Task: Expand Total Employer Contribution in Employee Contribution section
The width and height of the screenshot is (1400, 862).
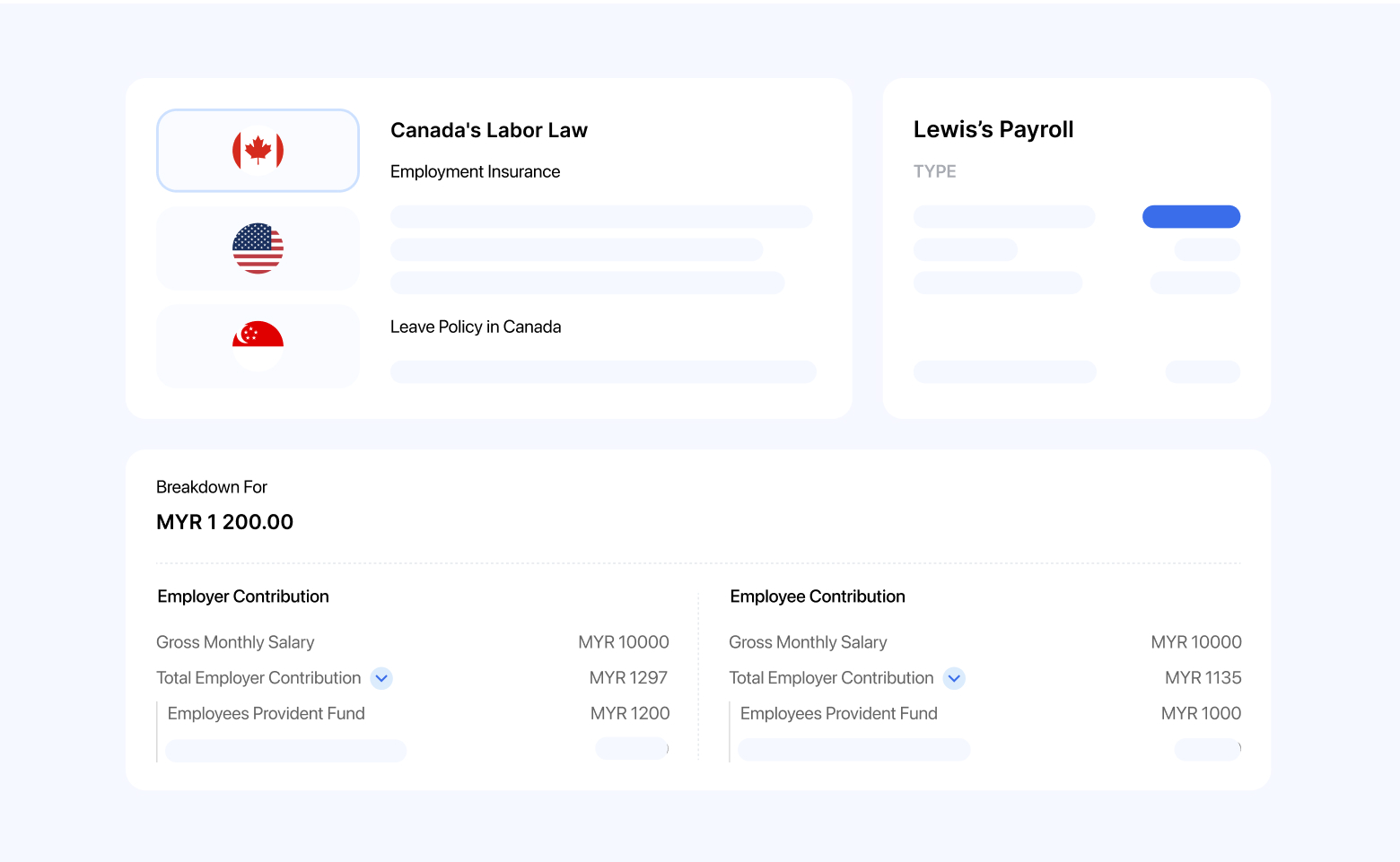Action: (x=954, y=678)
